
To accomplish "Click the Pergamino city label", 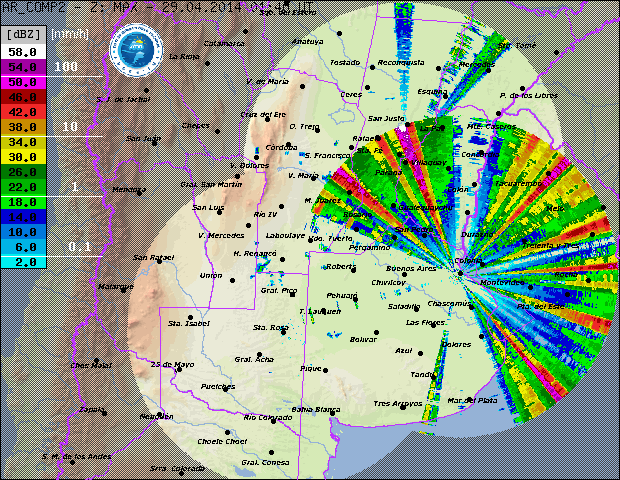I will tap(369, 247).
